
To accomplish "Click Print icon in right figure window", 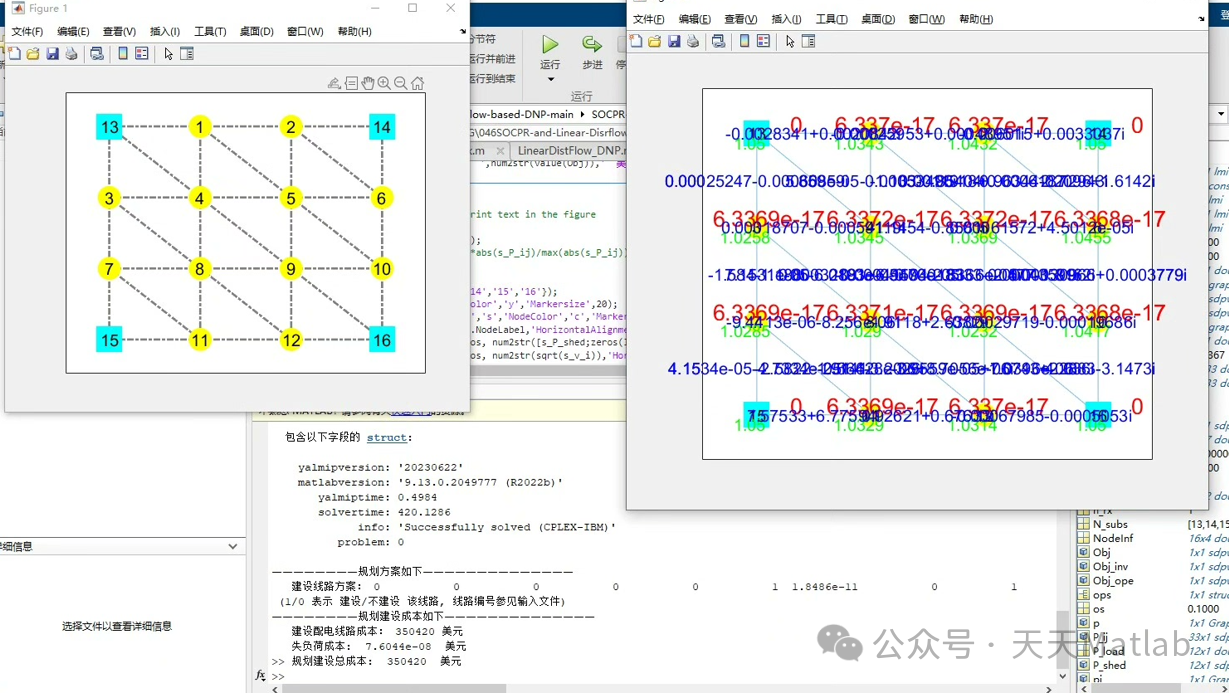I will point(692,41).
